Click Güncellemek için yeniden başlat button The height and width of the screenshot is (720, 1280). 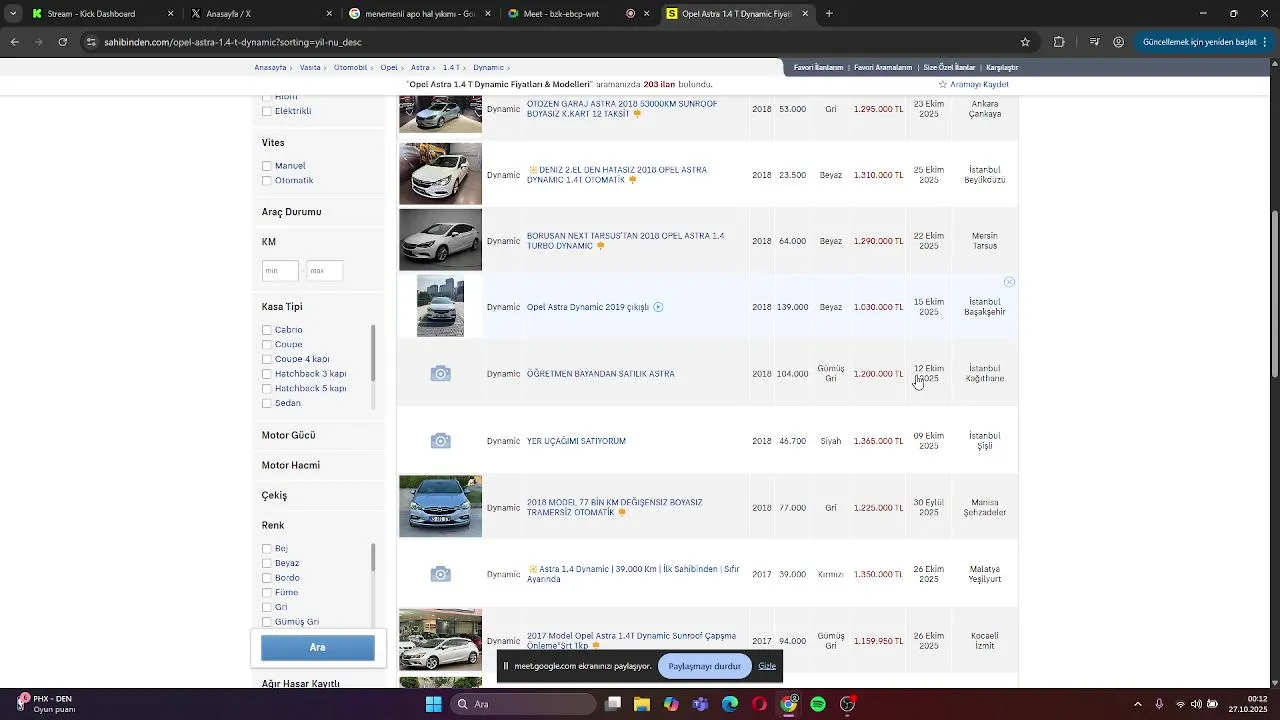coord(1199,42)
